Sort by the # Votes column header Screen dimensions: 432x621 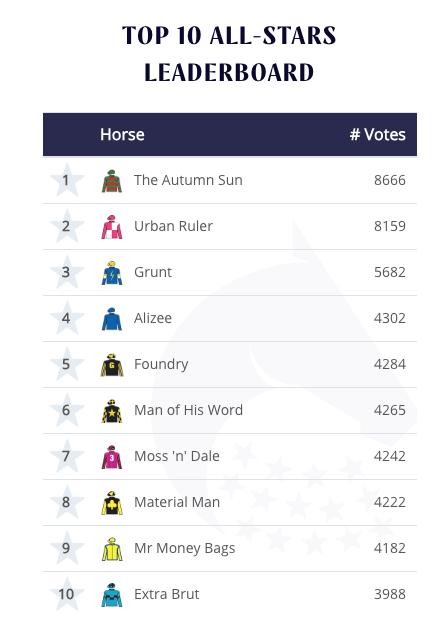coord(378,135)
